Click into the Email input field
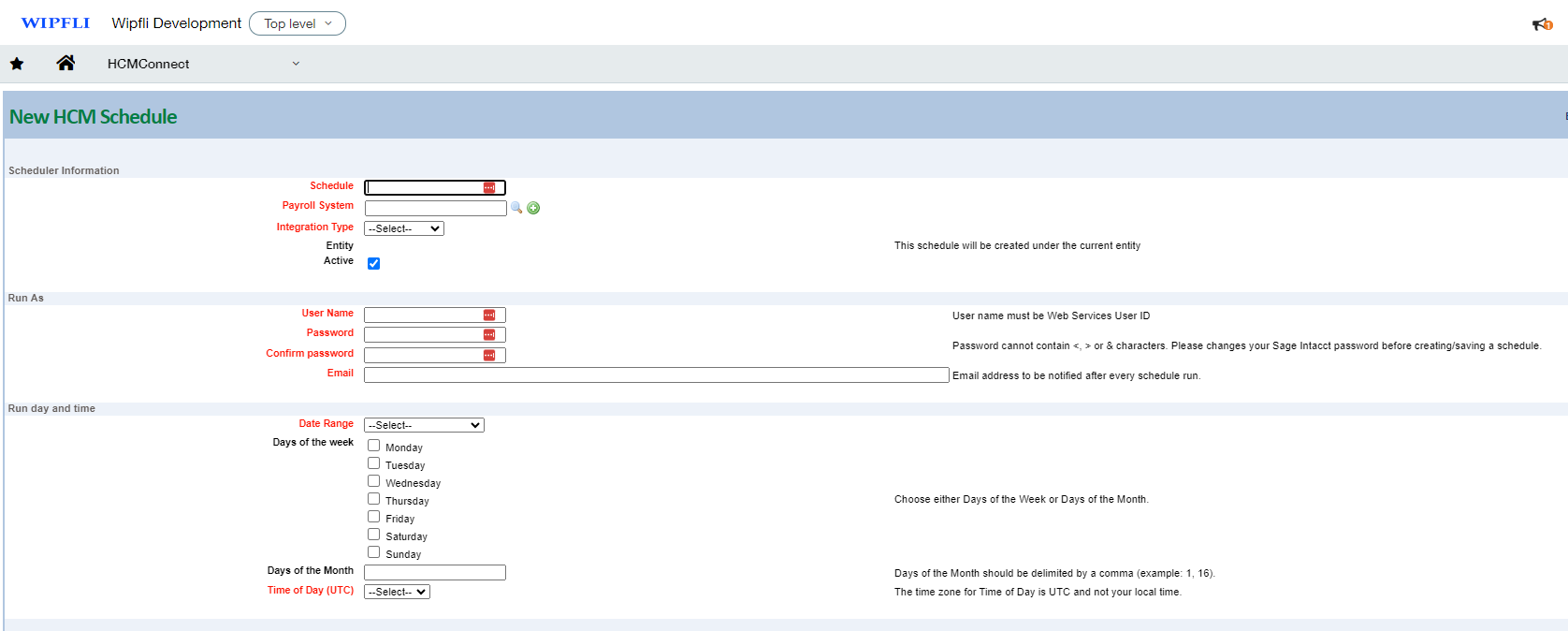This screenshot has height=631, width=1568. click(656, 374)
